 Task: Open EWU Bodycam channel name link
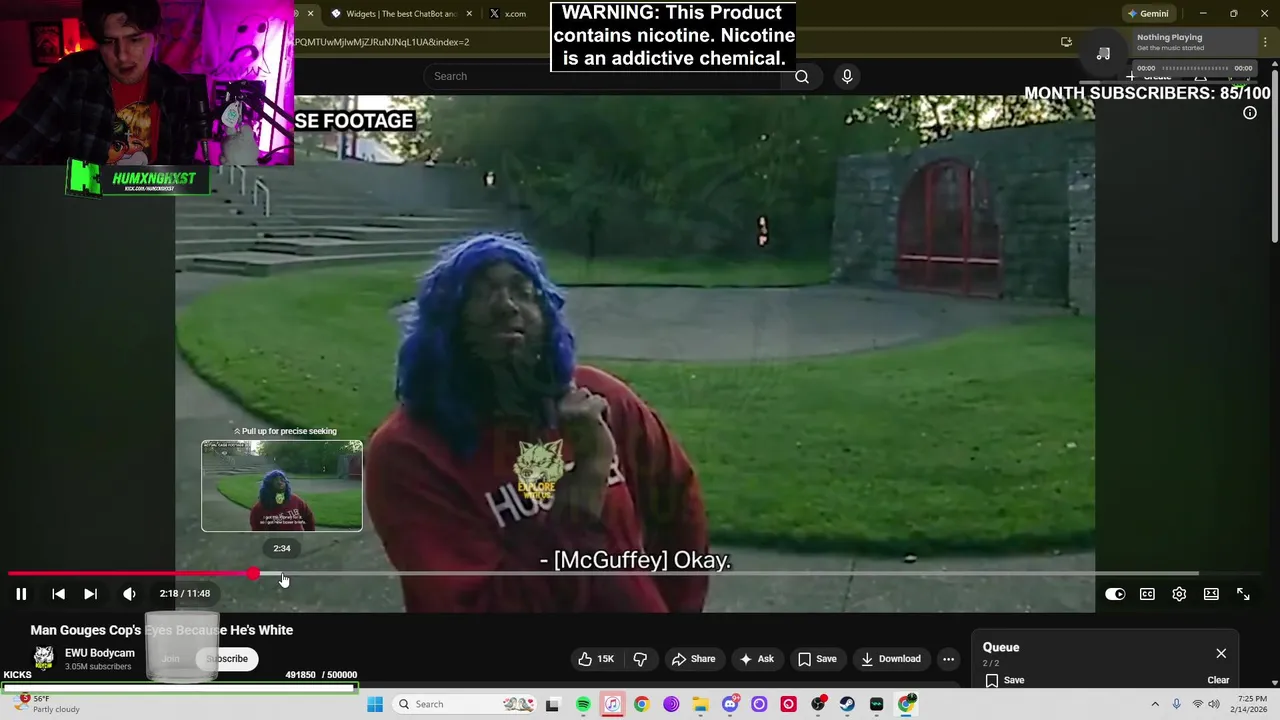tap(99, 653)
